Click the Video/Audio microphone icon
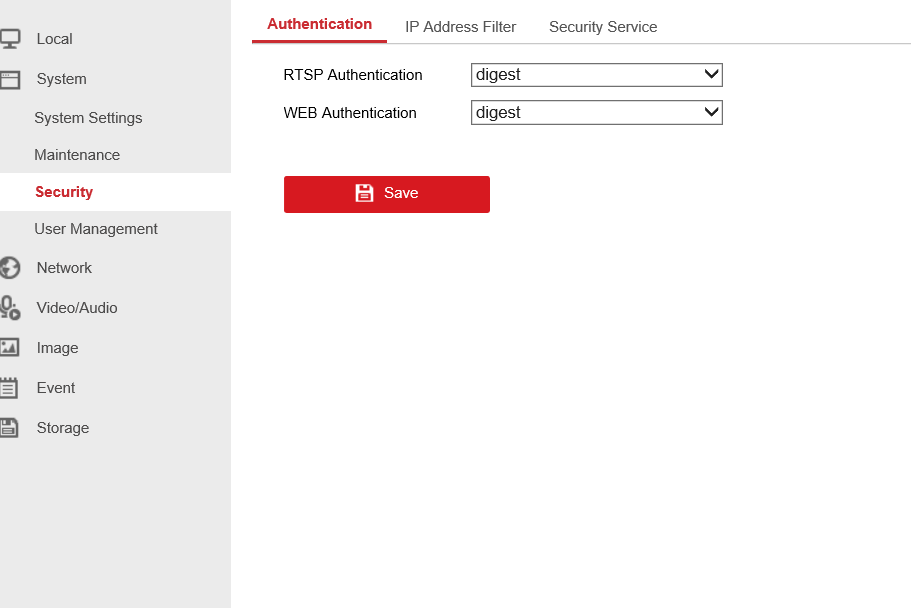Viewport: 911px width, 608px height. click(10, 308)
